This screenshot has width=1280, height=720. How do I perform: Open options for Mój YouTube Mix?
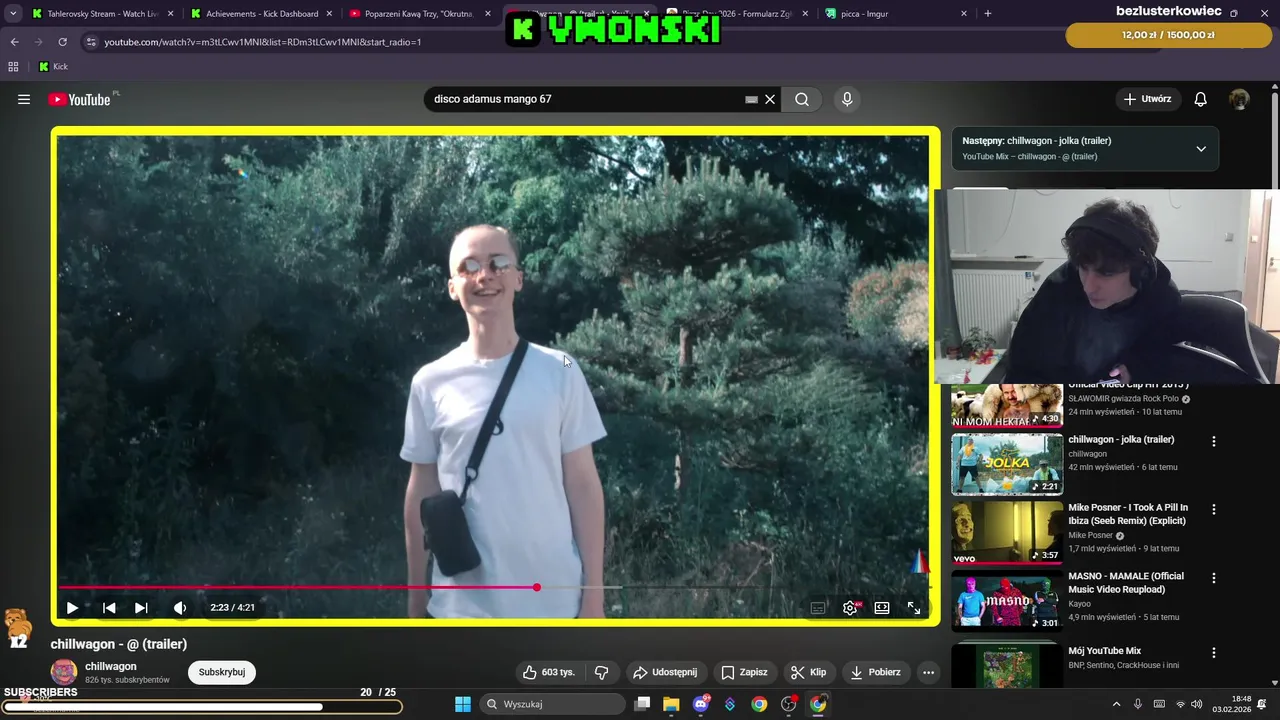tap(1214, 652)
